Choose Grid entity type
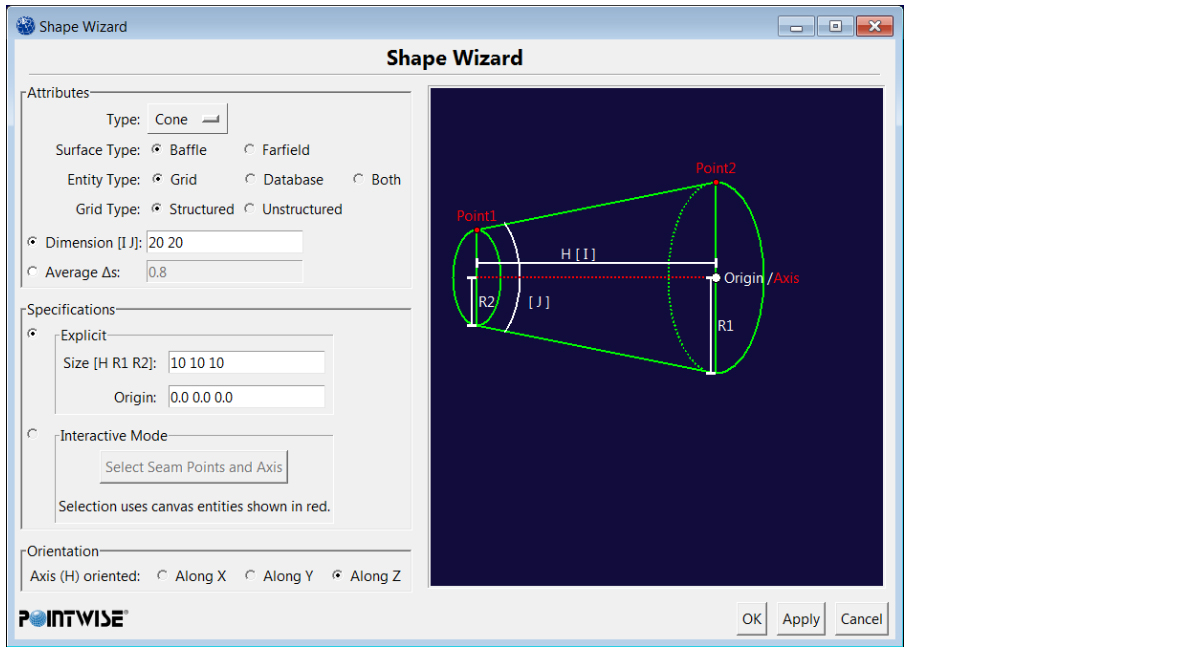The width and height of the screenshot is (1200, 653). point(157,180)
